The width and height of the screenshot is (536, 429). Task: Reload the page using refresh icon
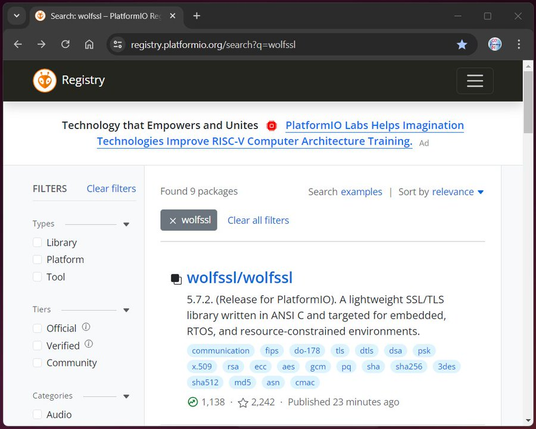point(65,44)
